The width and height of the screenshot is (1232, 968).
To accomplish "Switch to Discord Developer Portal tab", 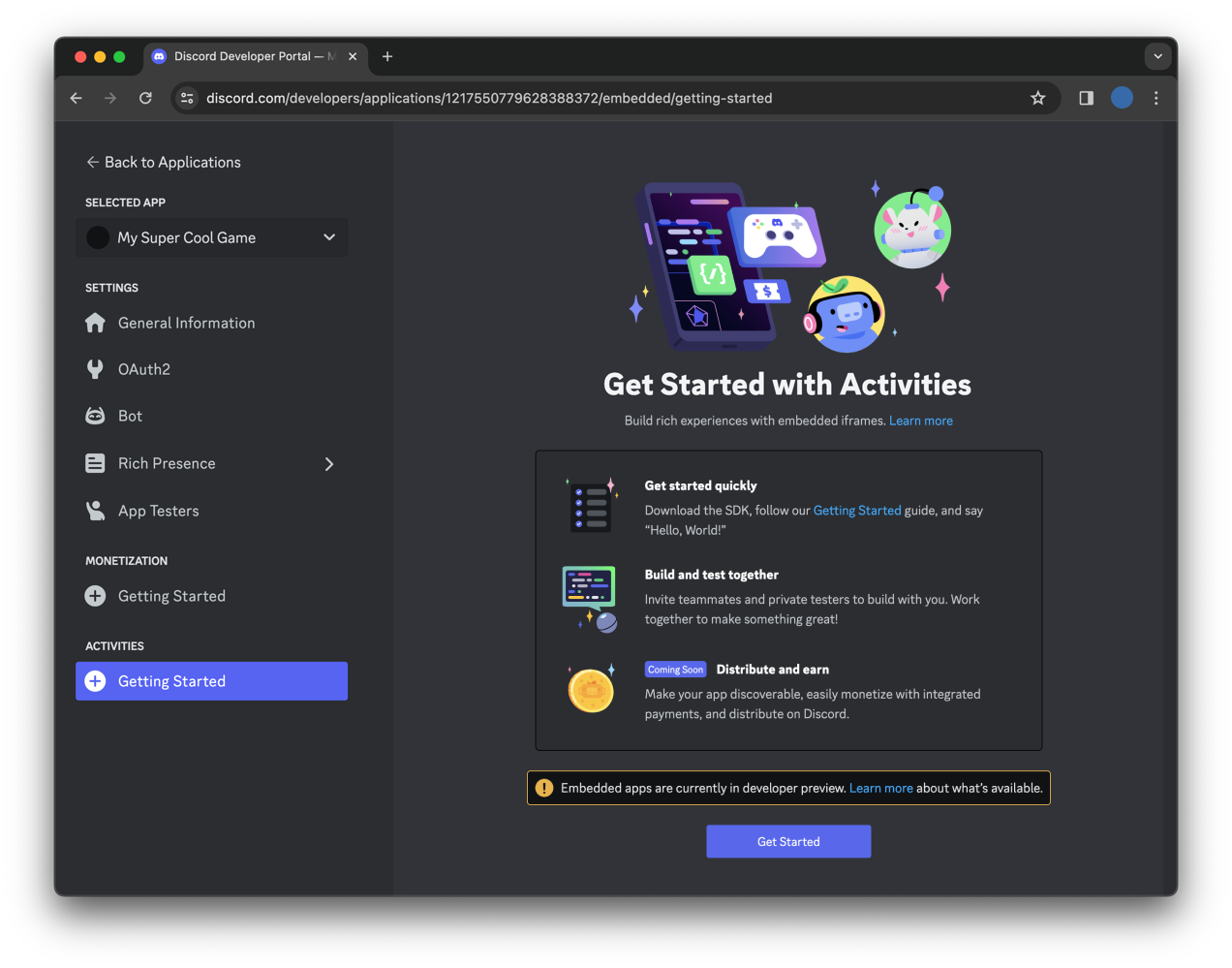I will [256, 56].
